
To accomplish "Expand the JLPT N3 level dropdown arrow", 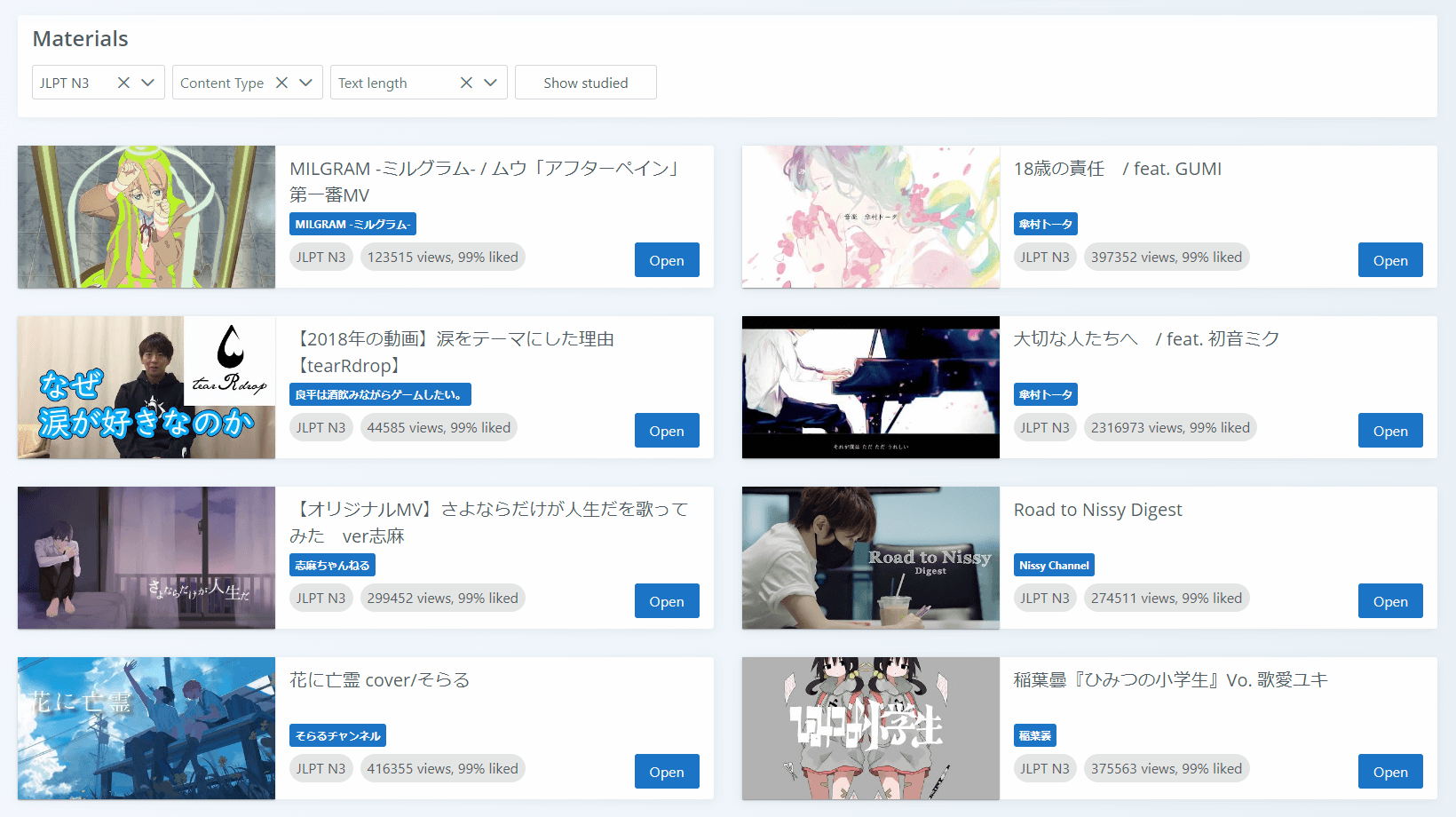I will pyautogui.click(x=148, y=83).
